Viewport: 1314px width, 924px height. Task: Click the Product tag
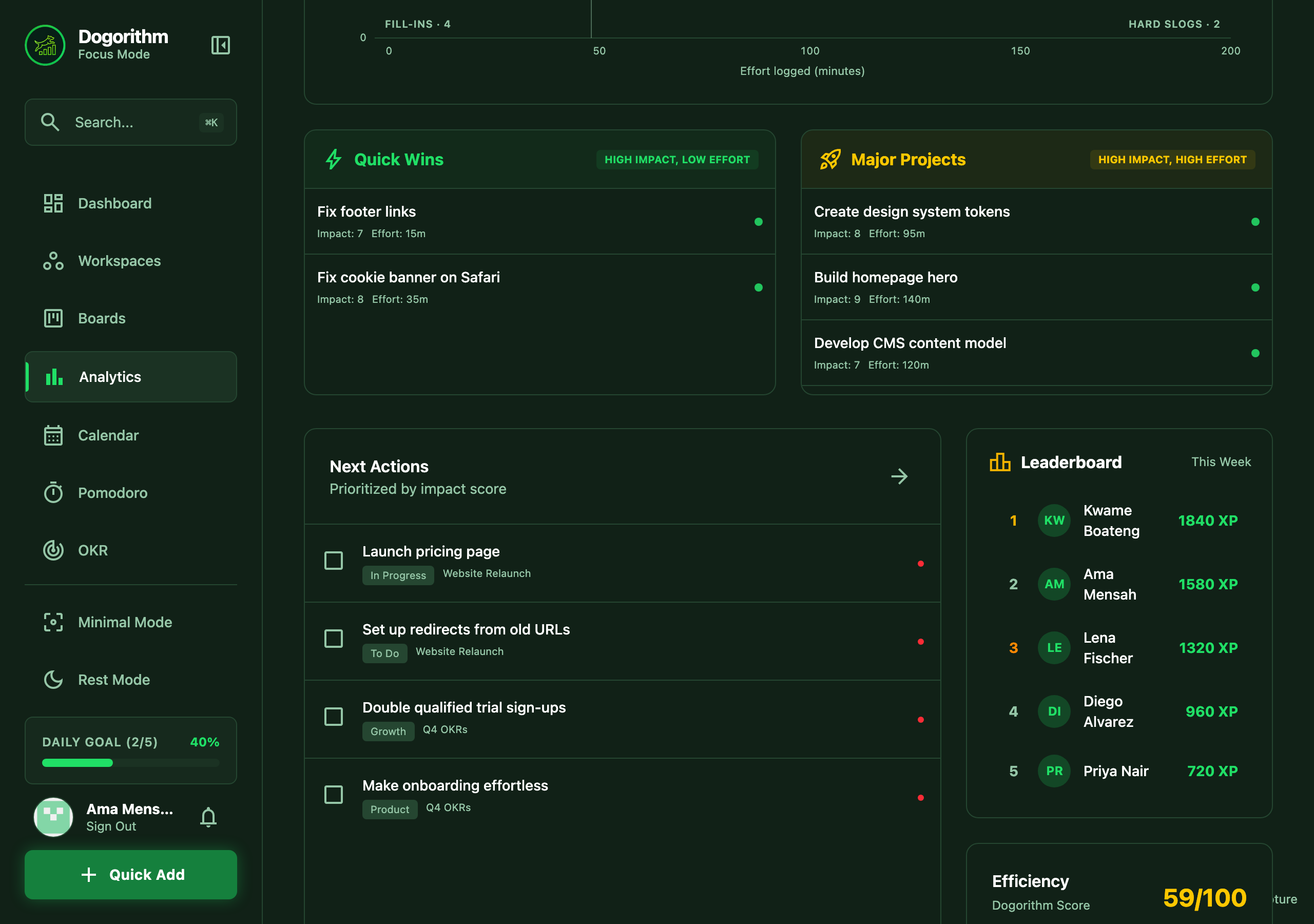pyautogui.click(x=390, y=810)
